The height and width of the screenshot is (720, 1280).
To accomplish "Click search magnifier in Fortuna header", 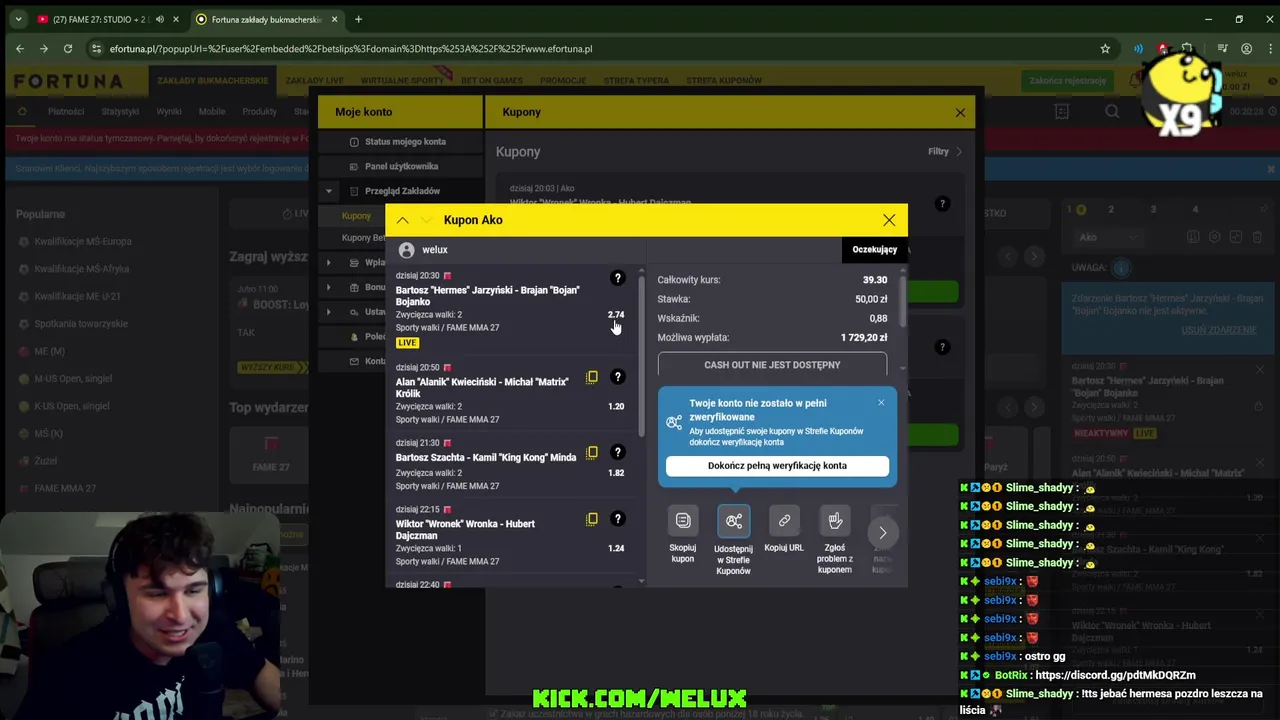I will (x=1112, y=112).
